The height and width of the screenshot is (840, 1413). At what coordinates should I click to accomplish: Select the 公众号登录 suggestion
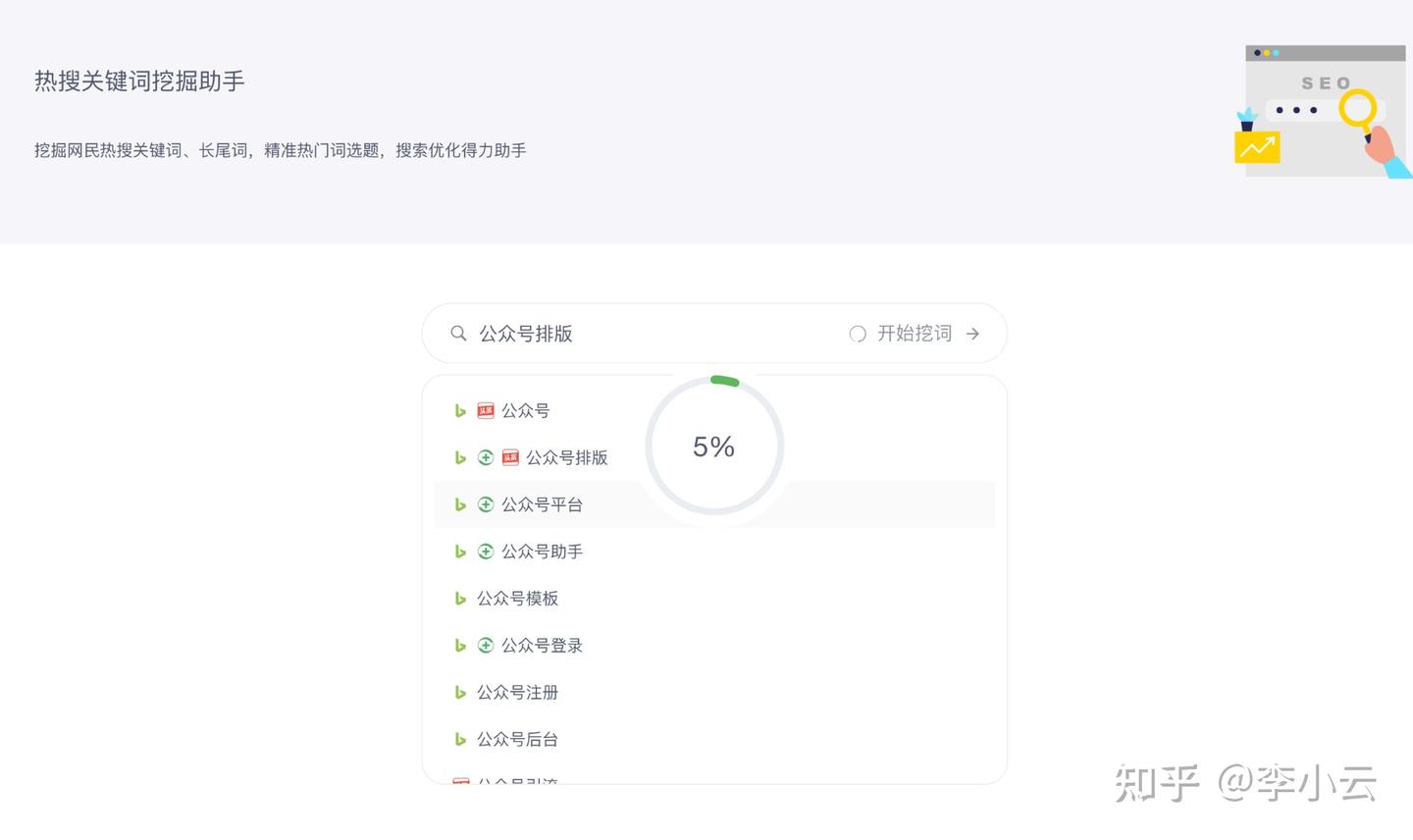[x=542, y=646]
